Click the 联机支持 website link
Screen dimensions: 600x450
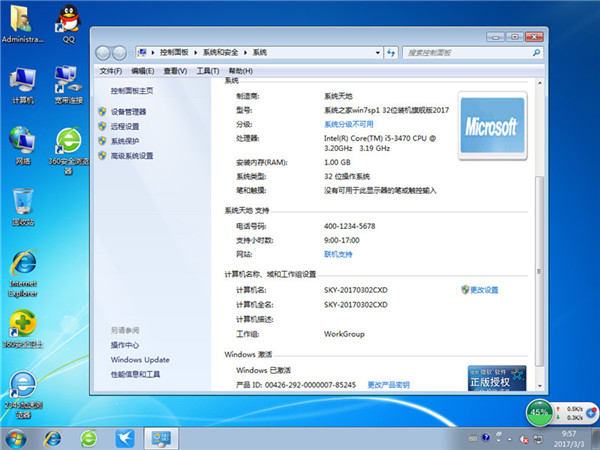(x=338, y=254)
